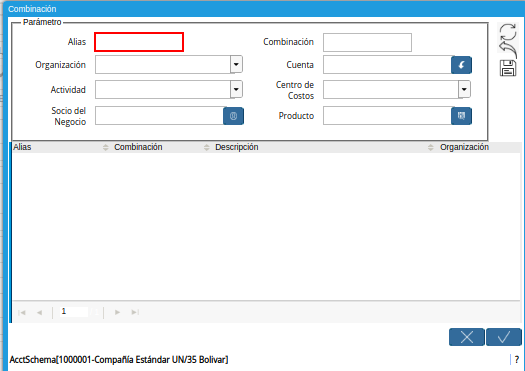The height and width of the screenshot is (371, 525).
Task: Expand the Centro de Costos dropdown arrow
Action: [x=464, y=89]
